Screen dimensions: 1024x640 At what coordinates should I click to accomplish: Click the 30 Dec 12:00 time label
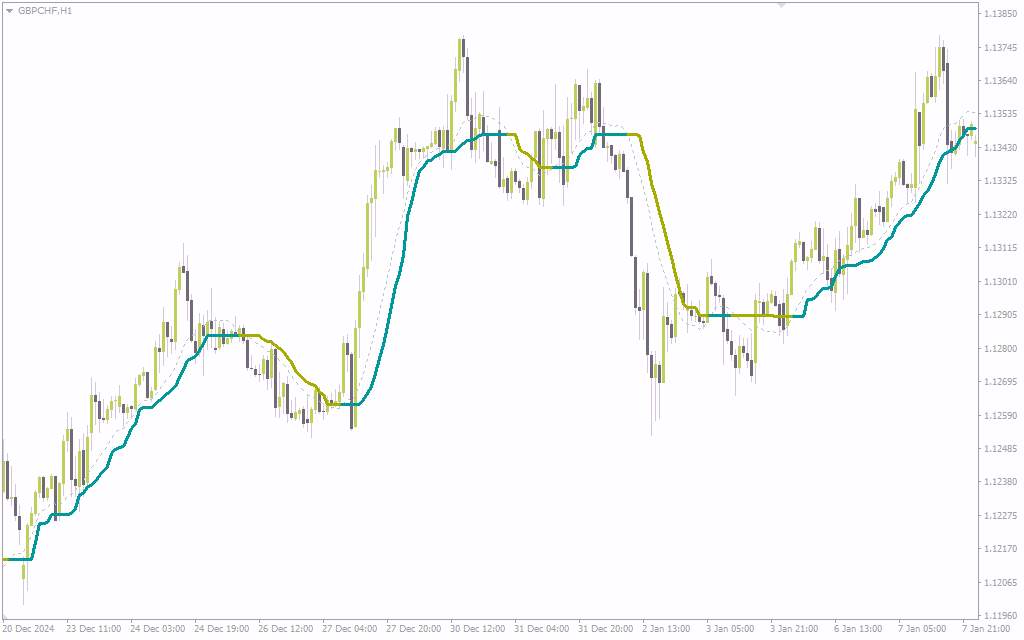pos(477,629)
